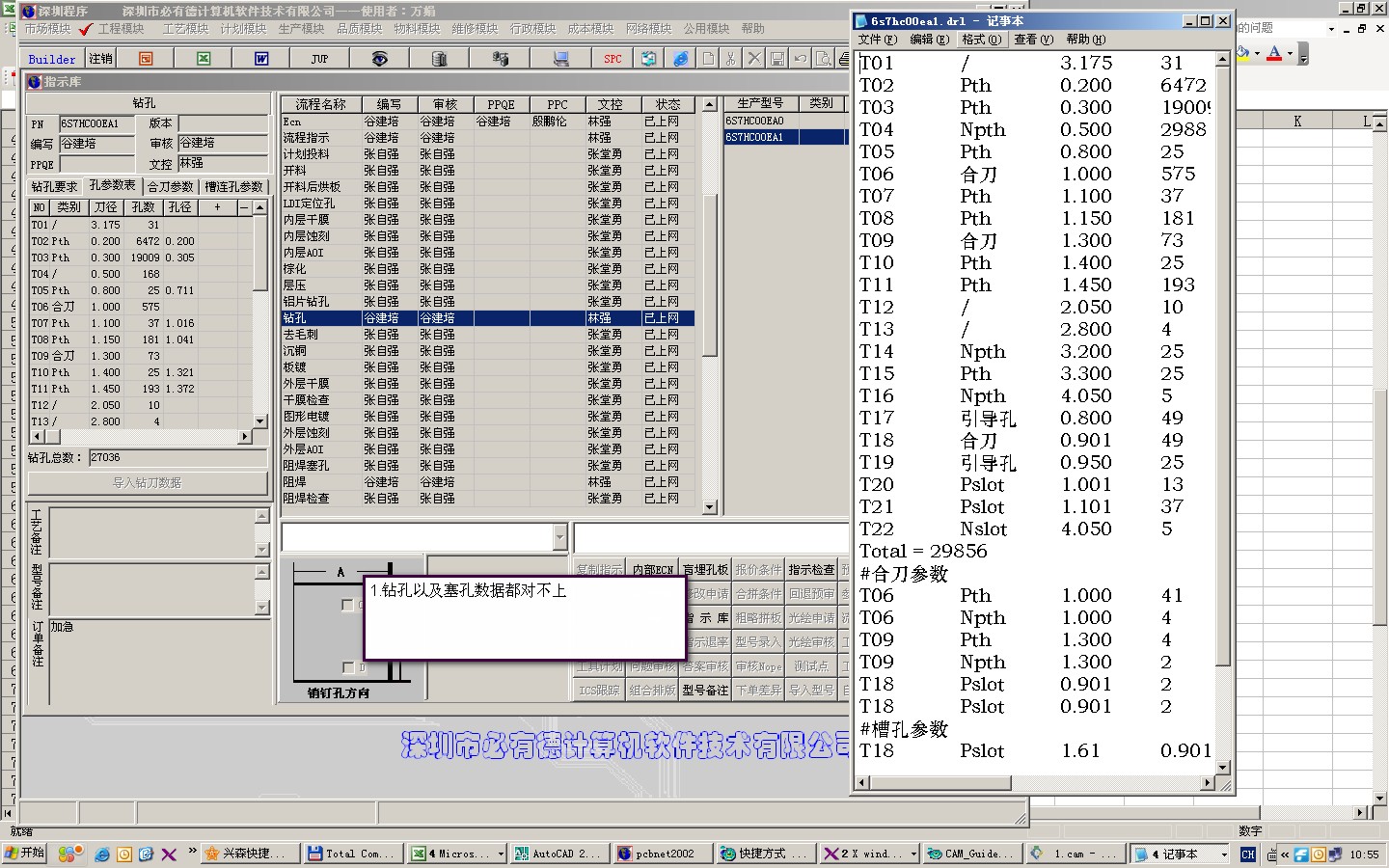Viewport: 1389px width, 868px height.
Task: Open the Excel font color dropdown arrow
Action: 1290,53
